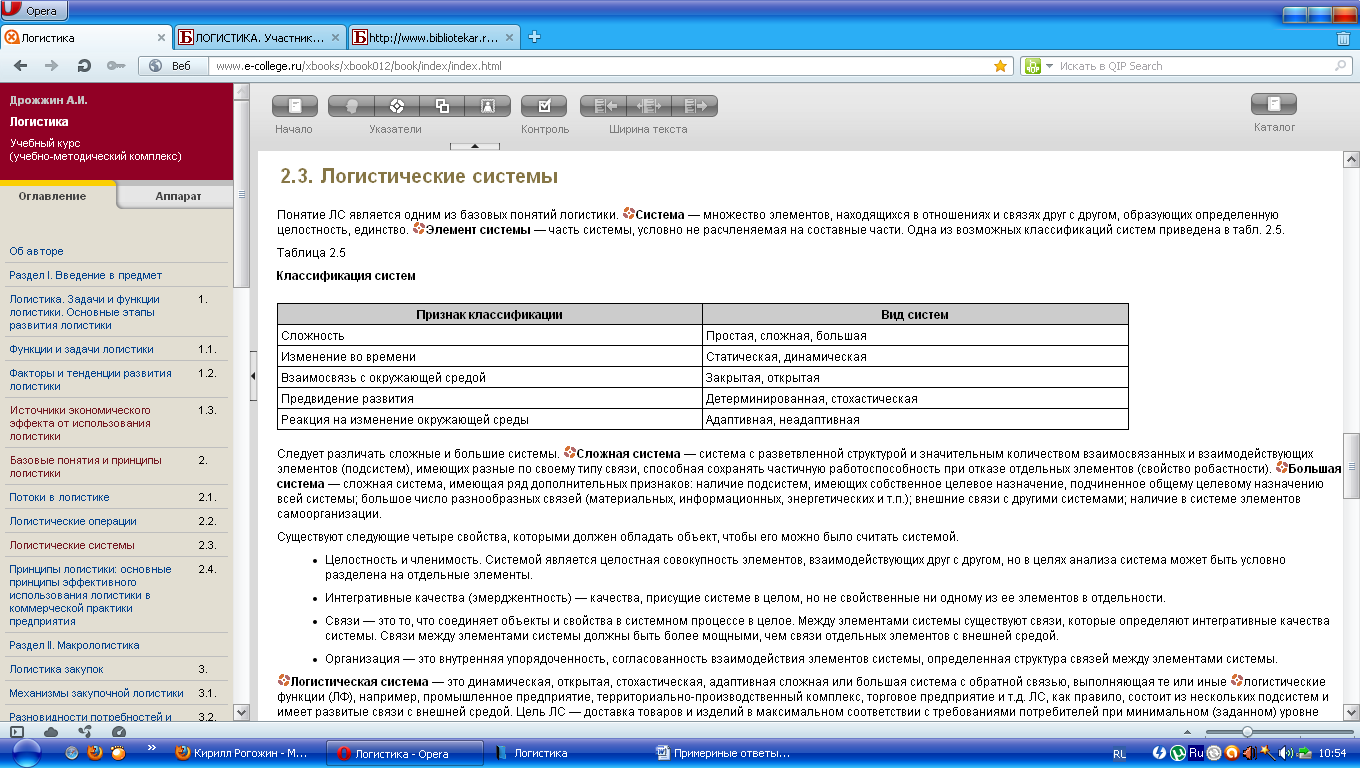Open the overlapping-squares index in Указатели
Viewport: 1360px width, 768px height.
pos(442,105)
